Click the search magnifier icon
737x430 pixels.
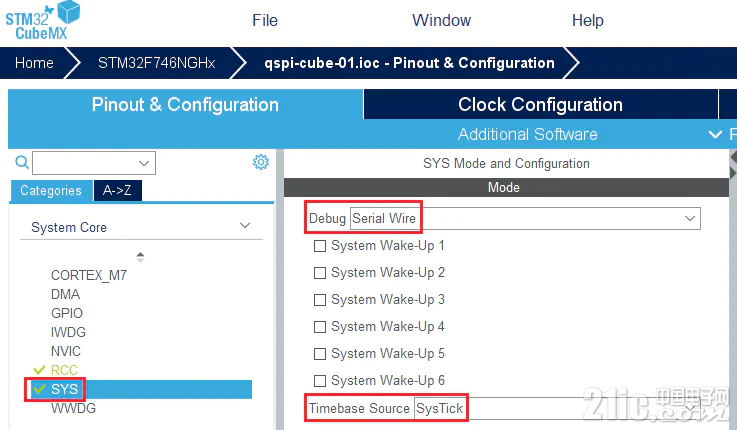[x=22, y=162]
